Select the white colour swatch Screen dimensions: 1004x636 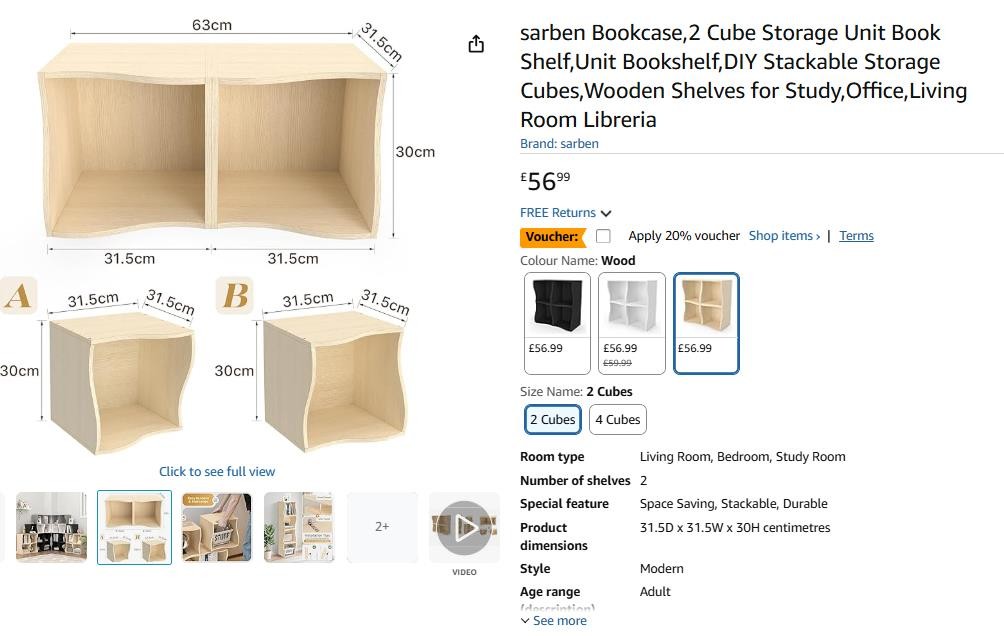(631, 323)
